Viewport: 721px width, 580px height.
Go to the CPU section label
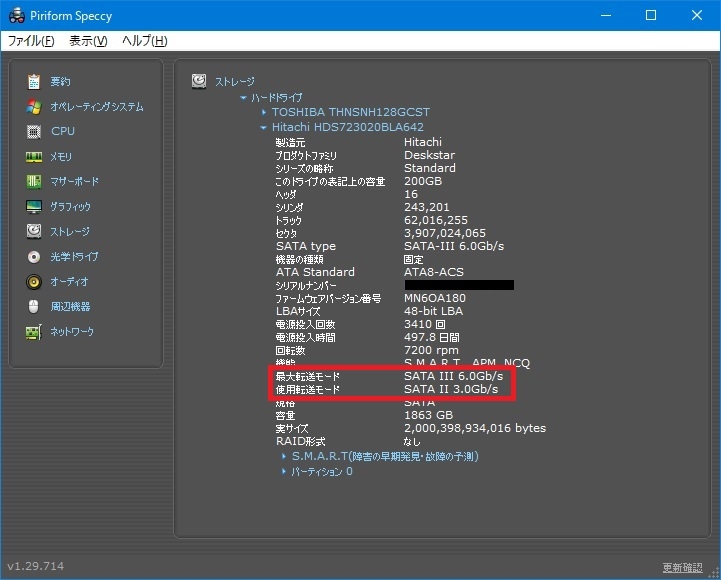[x=63, y=131]
